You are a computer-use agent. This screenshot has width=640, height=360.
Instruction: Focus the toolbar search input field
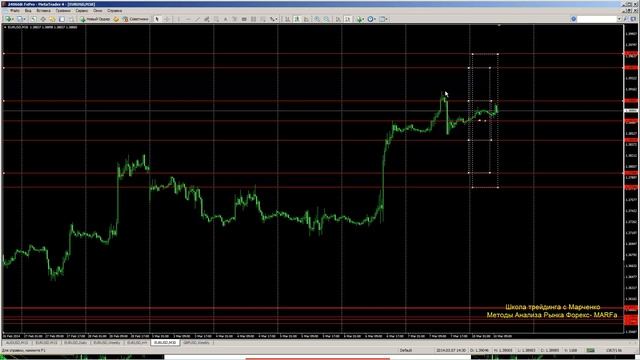(597, 19)
